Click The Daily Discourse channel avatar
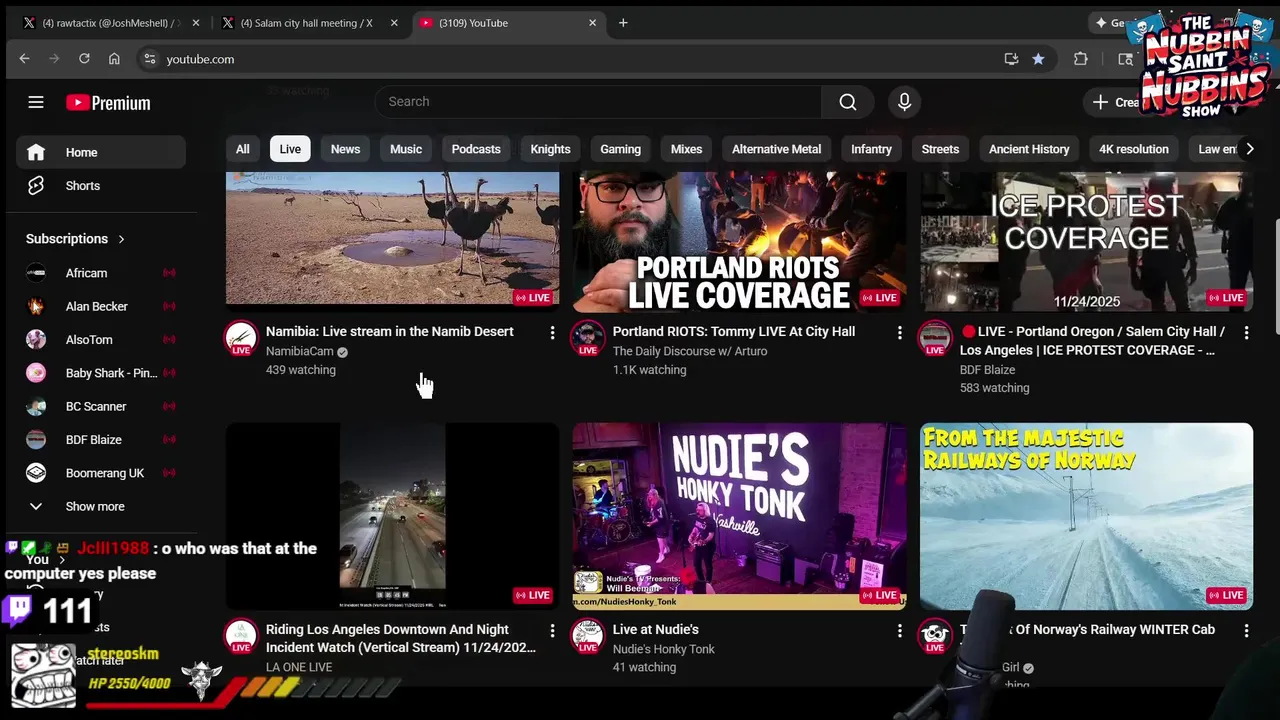Viewport: 1280px width, 720px height. point(588,338)
